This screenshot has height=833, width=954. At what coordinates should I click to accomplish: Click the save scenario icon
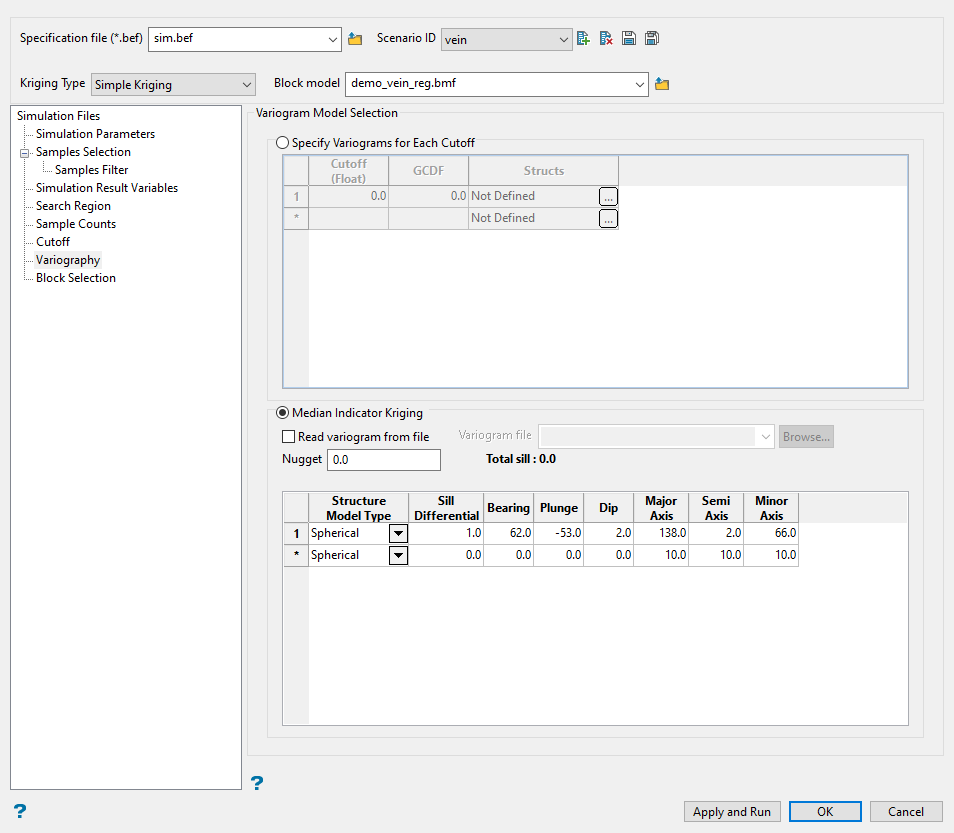629,39
